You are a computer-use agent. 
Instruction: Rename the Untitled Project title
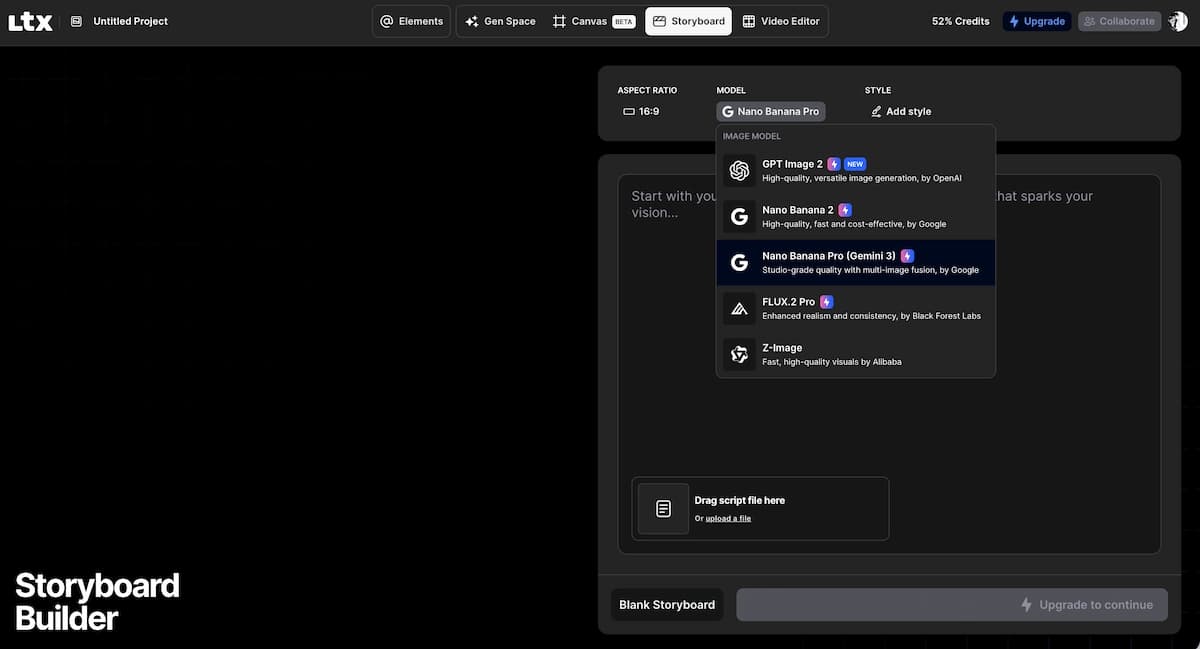coord(130,21)
